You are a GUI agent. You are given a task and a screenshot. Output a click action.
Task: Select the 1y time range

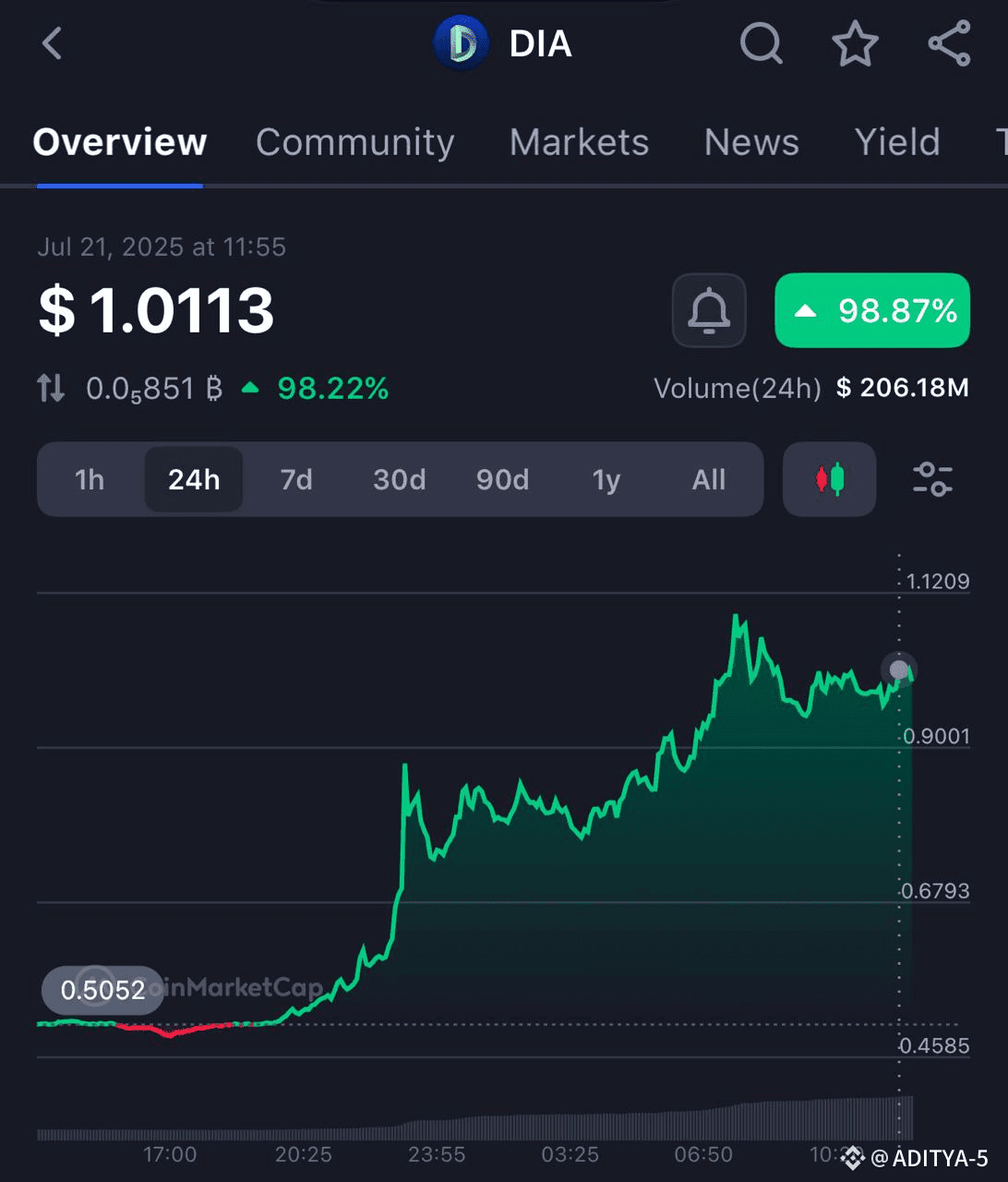tap(606, 479)
